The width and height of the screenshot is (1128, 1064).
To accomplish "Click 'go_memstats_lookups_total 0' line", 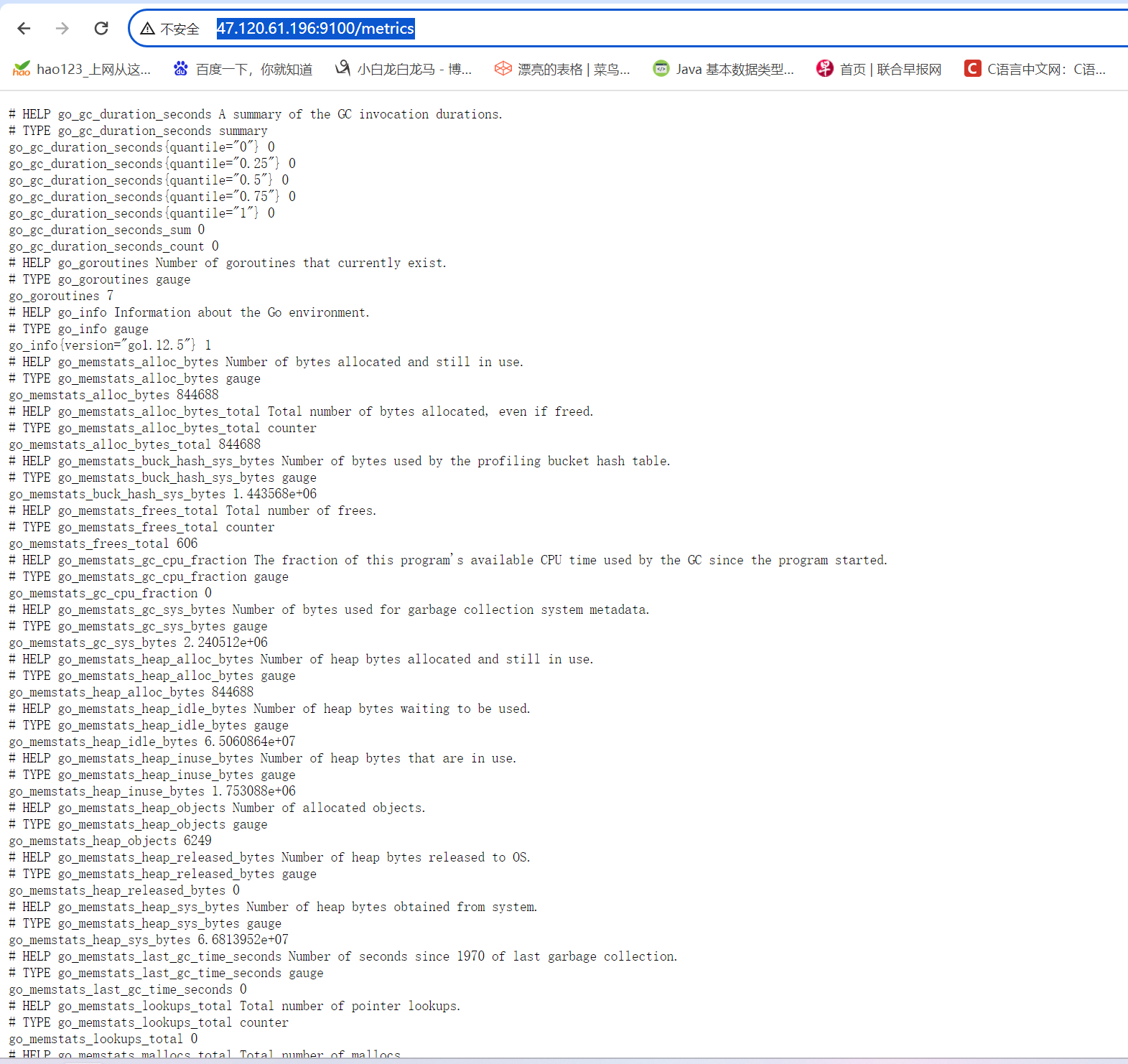I will coord(103,1039).
